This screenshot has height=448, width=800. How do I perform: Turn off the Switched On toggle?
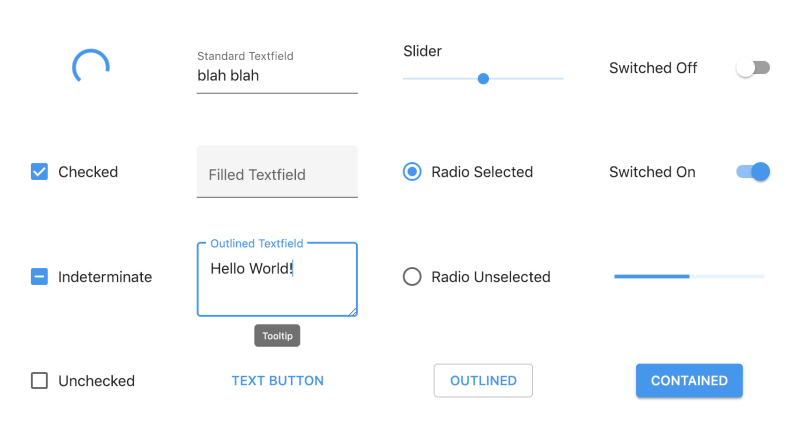tap(753, 172)
